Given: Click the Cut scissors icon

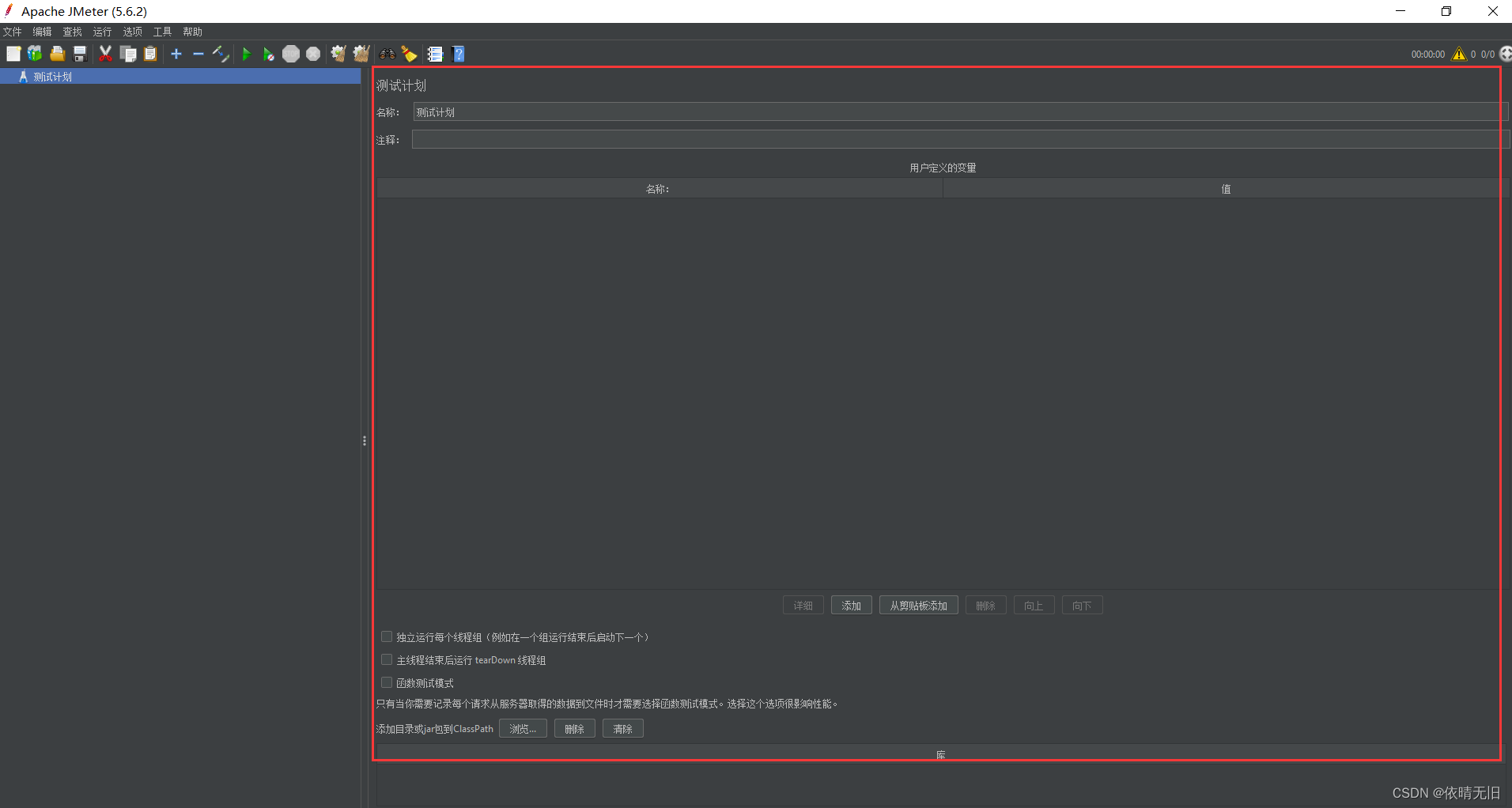Looking at the screenshot, I should 105,54.
